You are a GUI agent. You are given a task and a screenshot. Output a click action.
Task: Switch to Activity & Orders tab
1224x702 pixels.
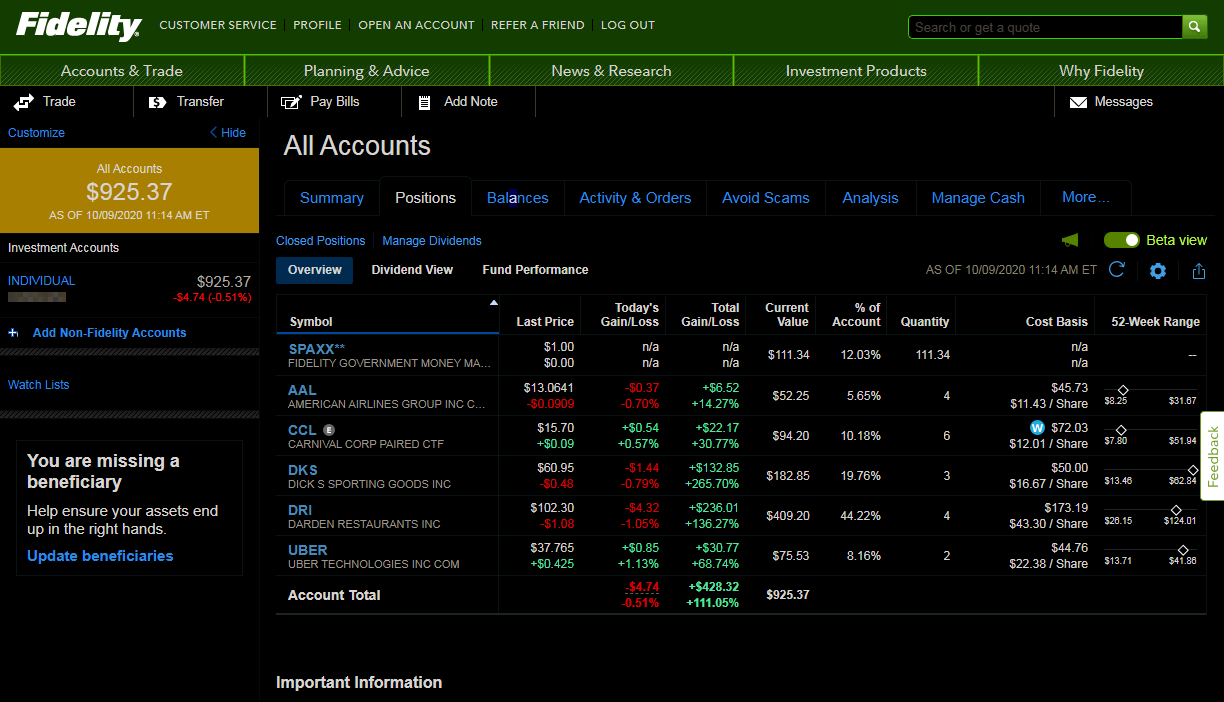tap(635, 198)
